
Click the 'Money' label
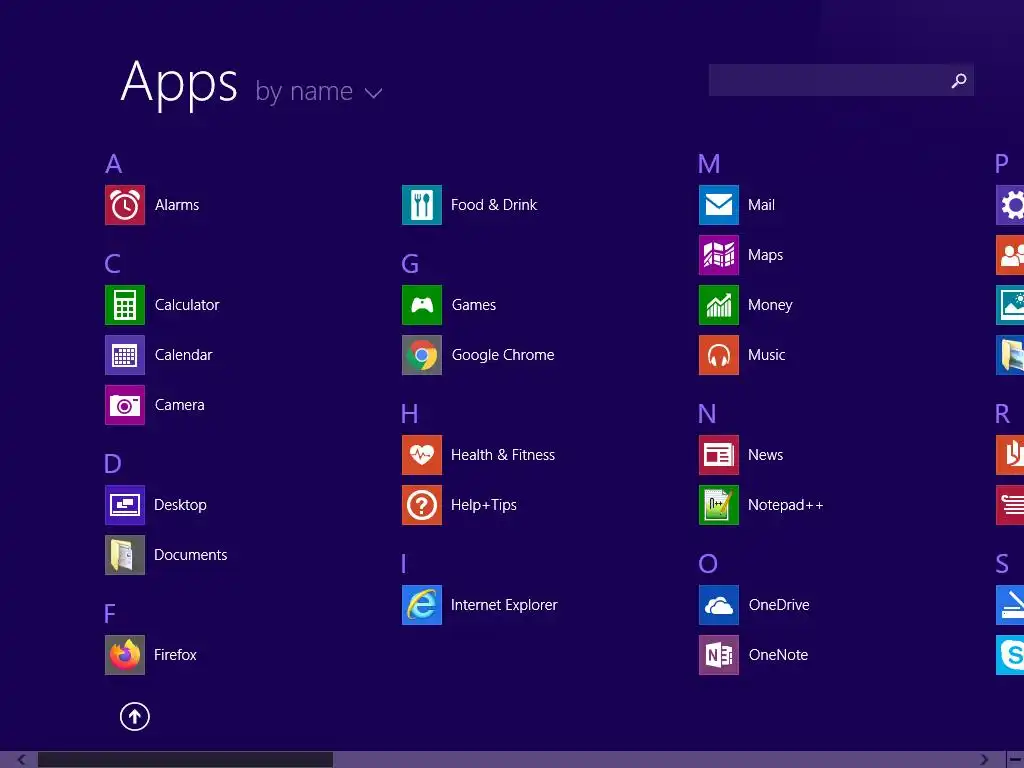pos(770,305)
